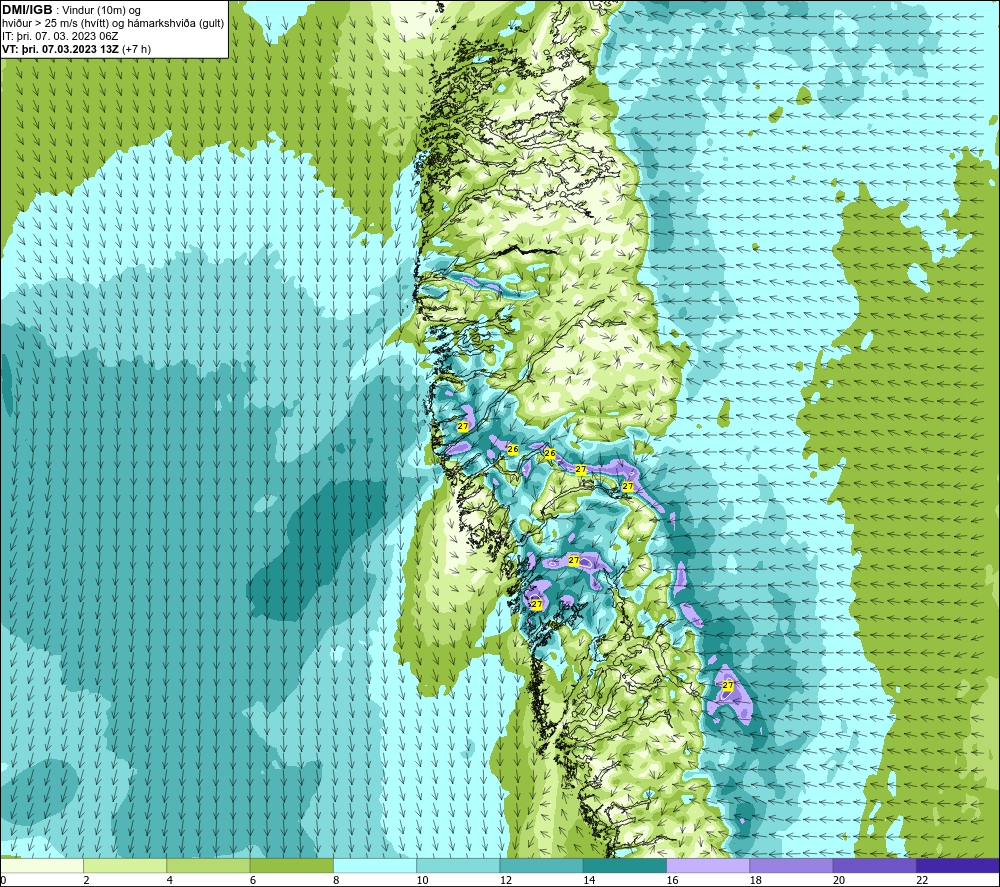Click the legend scale value '12'
The image size is (1000, 887).
506,880
